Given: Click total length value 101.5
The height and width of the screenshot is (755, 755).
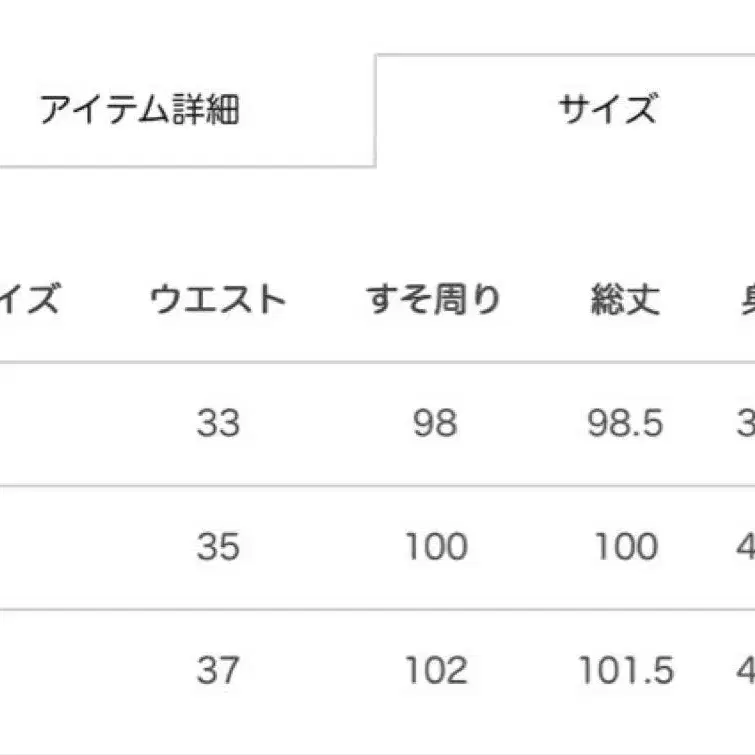Looking at the screenshot, I should click(x=626, y=670).
